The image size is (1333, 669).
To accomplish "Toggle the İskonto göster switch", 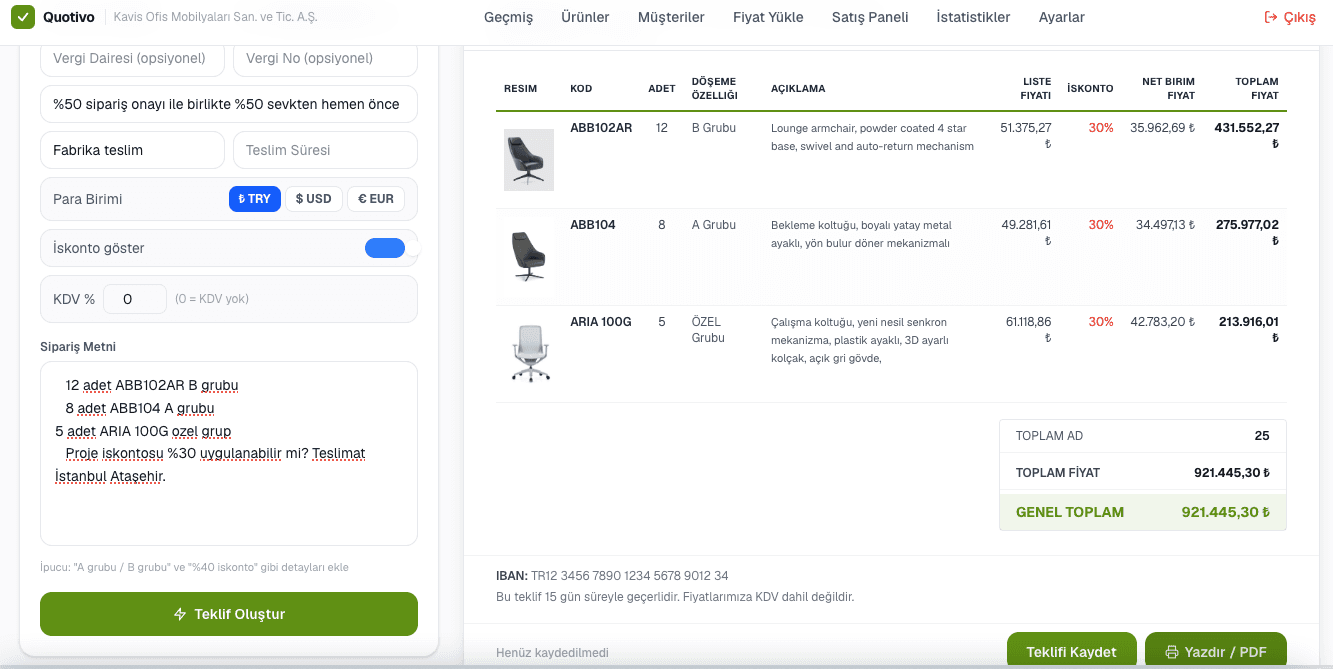I will (x=385, y=248).
